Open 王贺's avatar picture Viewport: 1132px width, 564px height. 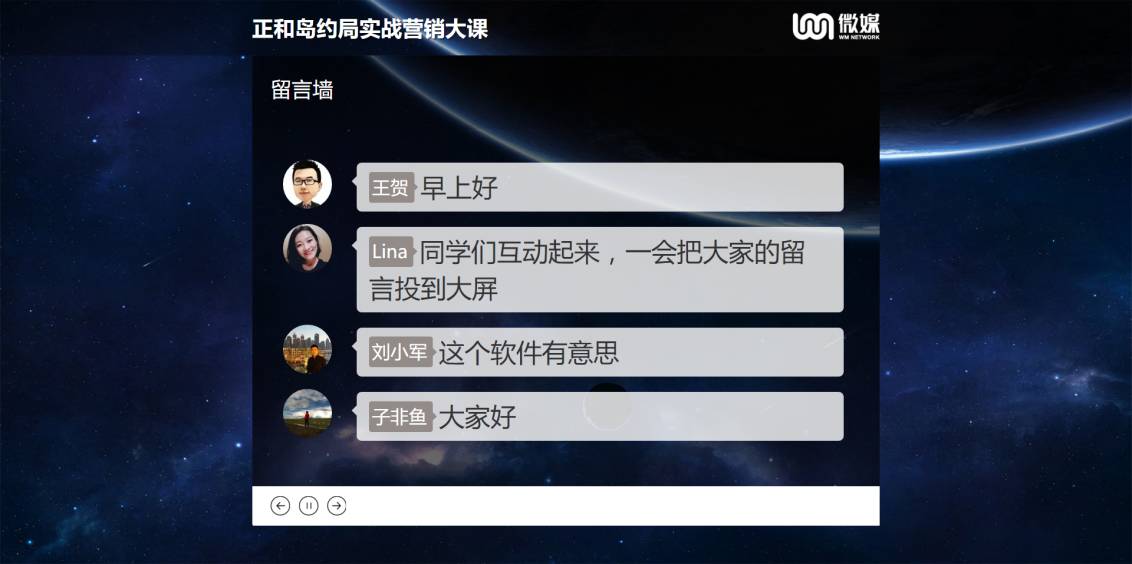[x=308, y=183]
